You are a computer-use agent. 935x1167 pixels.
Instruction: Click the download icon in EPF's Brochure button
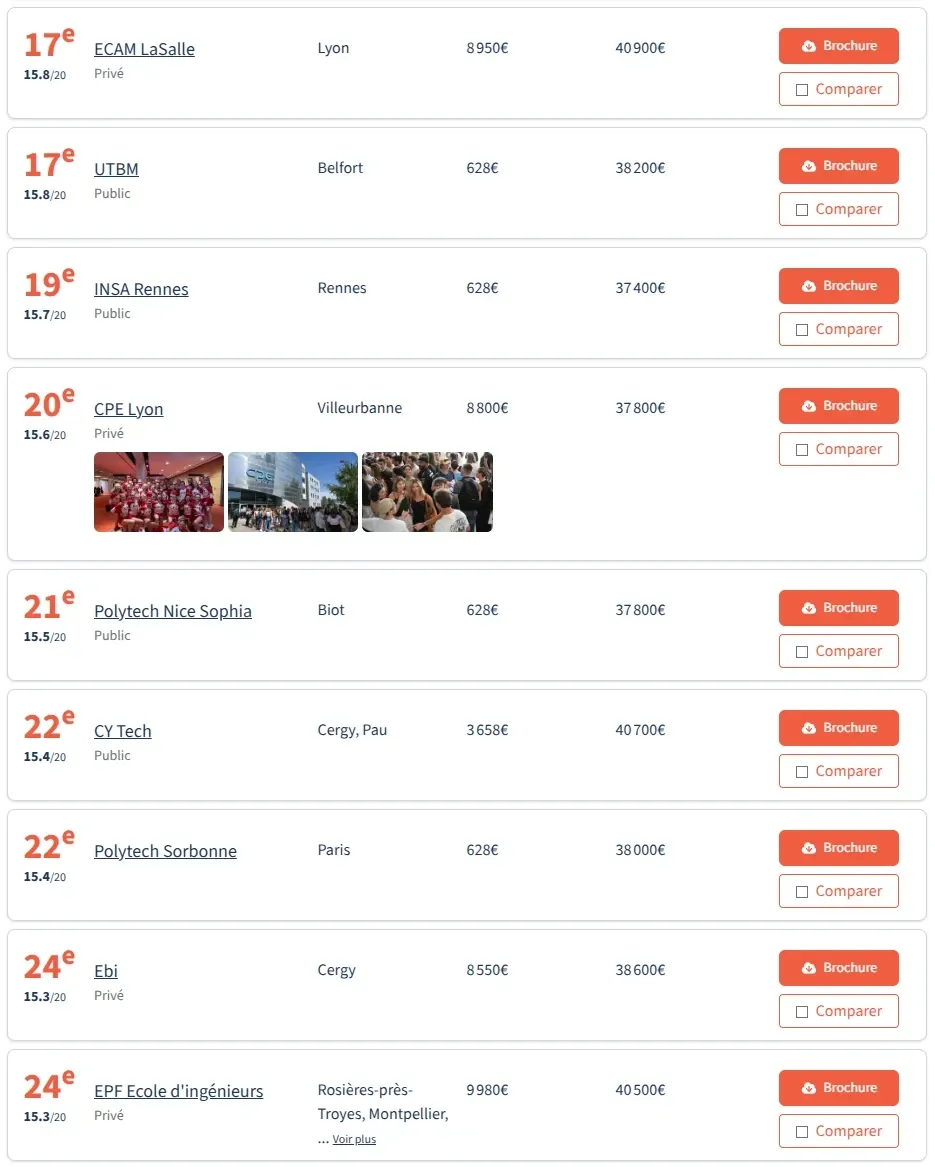809,1088
